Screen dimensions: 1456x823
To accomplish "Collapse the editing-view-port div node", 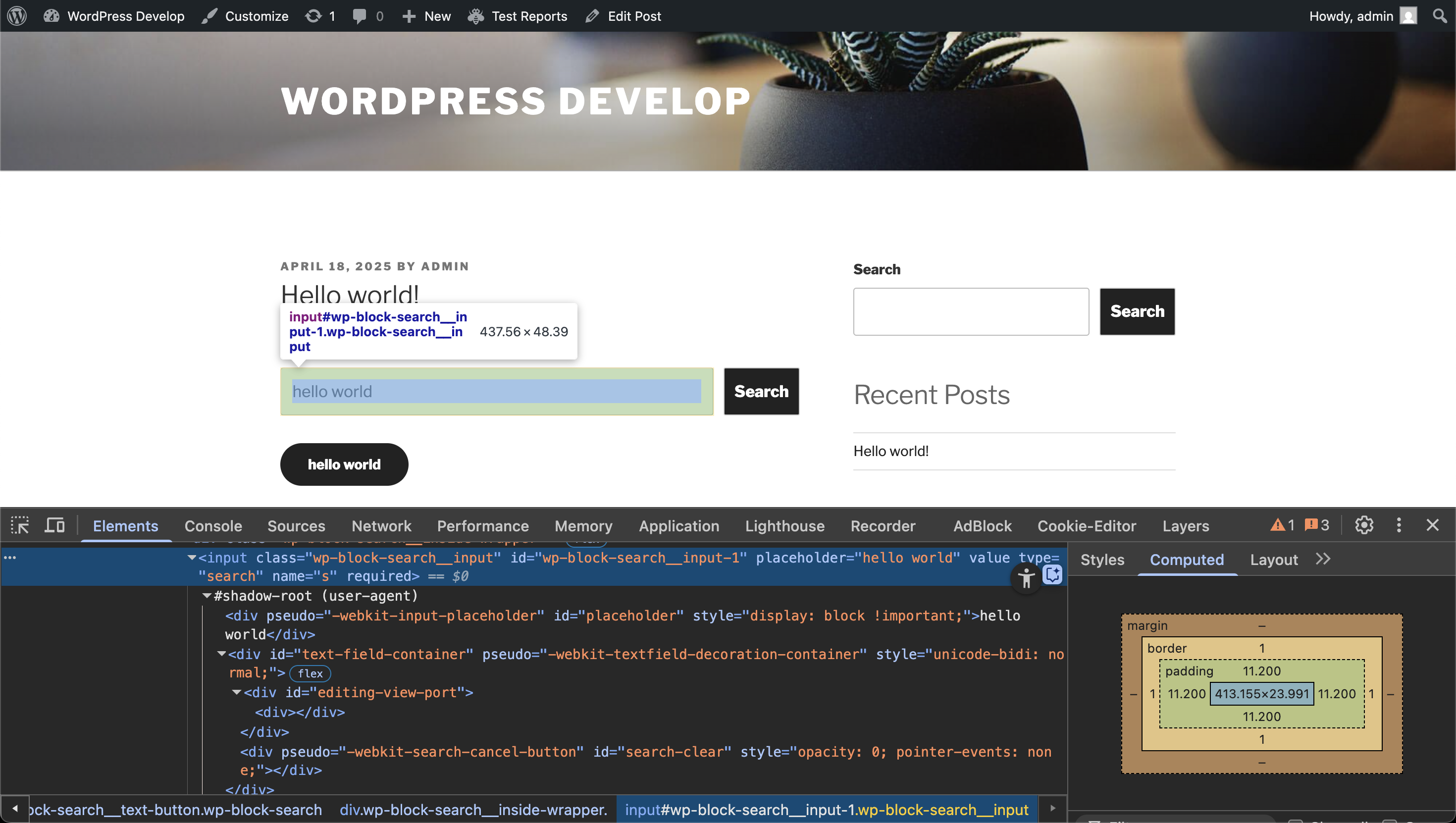I will (x=237, y=692).
